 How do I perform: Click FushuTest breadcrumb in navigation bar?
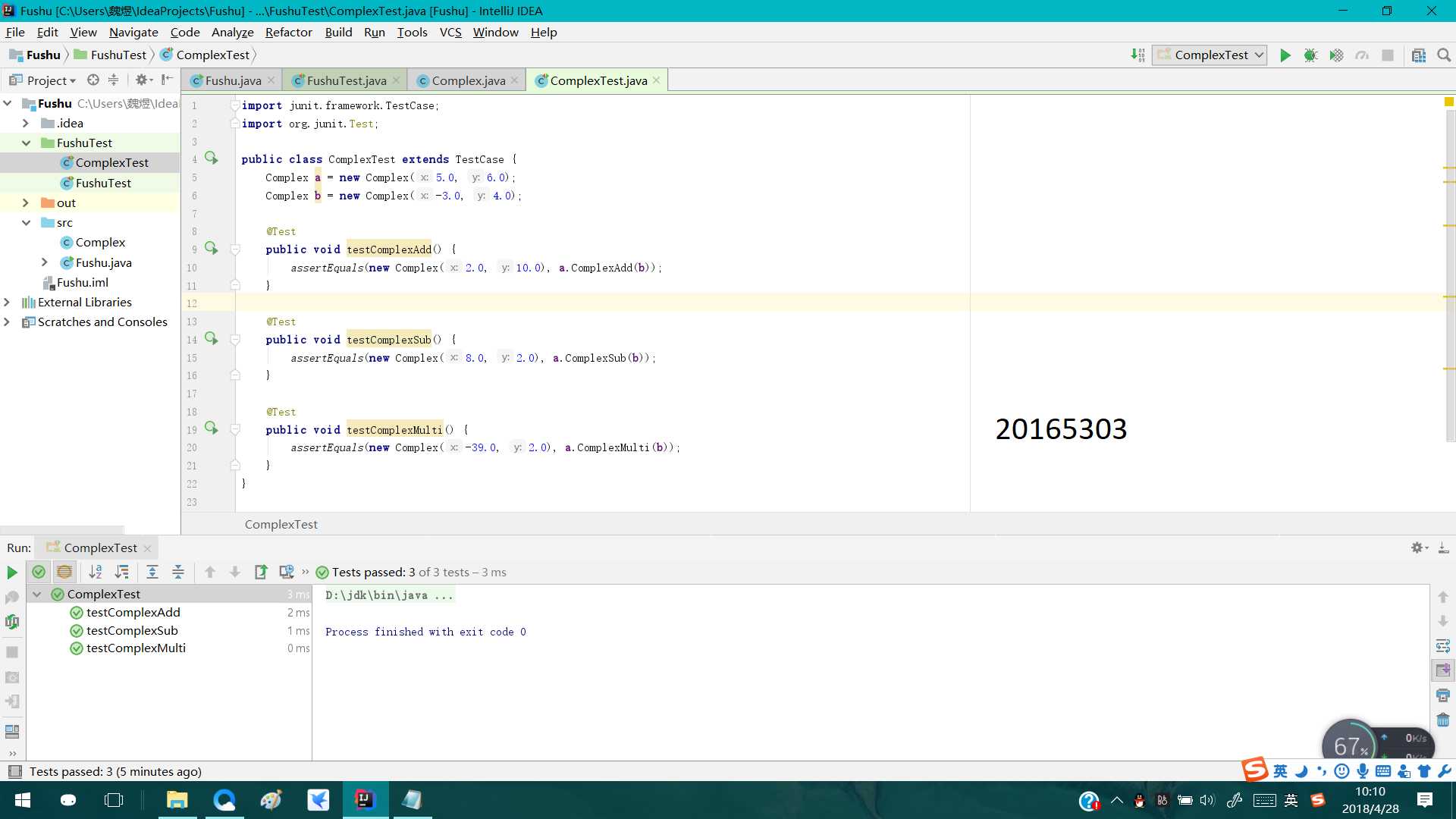point(110,55)
